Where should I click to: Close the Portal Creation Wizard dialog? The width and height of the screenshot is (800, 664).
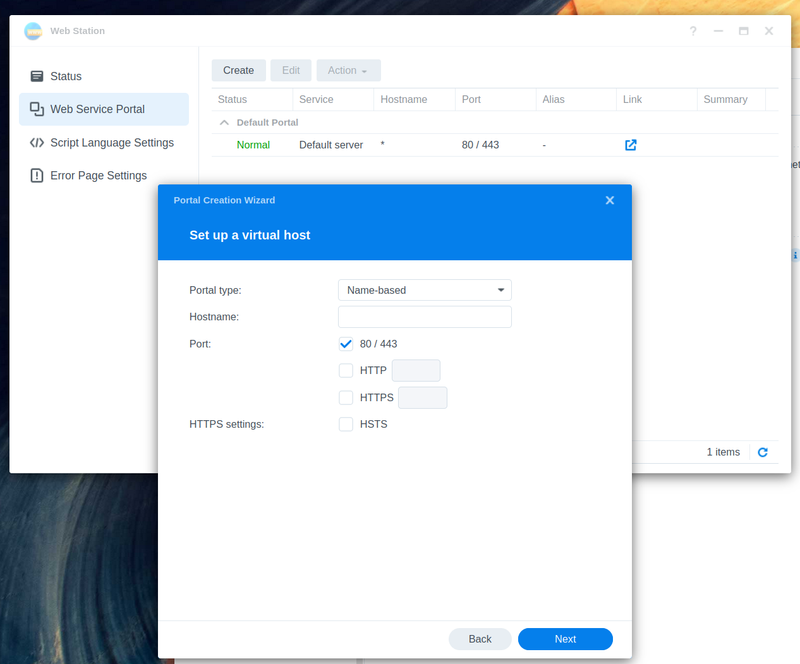point(610,200)
